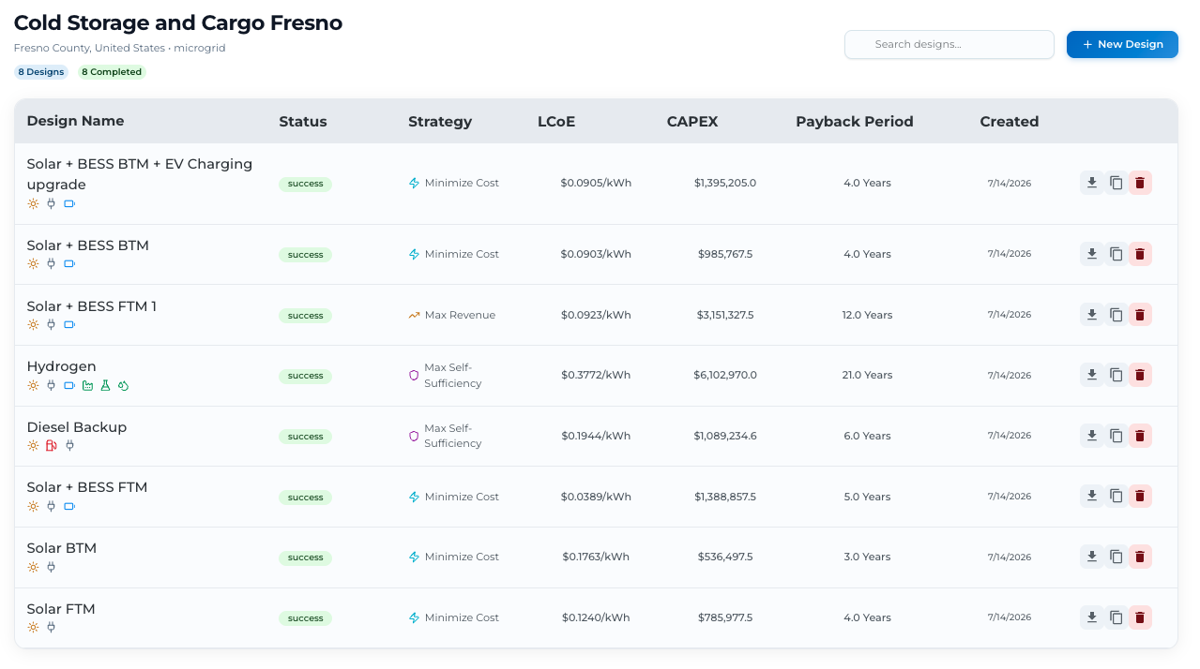Open the Hydrogen design name
The image size is (1200, 669).
[x=62, y=367]
